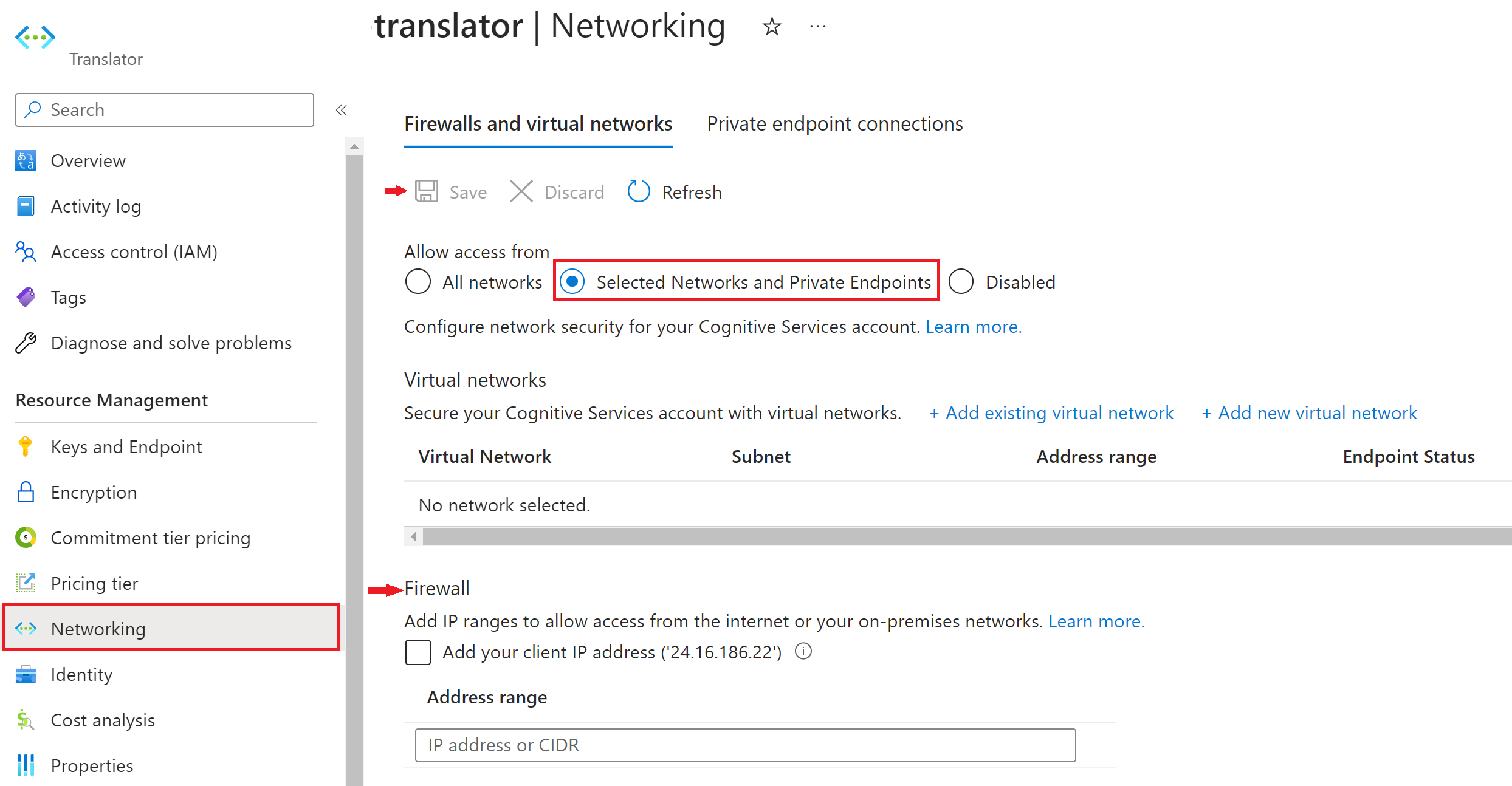Click the Networking icon in sidebar
Image resolution: width=1512 pixels, height=786 pixels.
click(28, 628)
